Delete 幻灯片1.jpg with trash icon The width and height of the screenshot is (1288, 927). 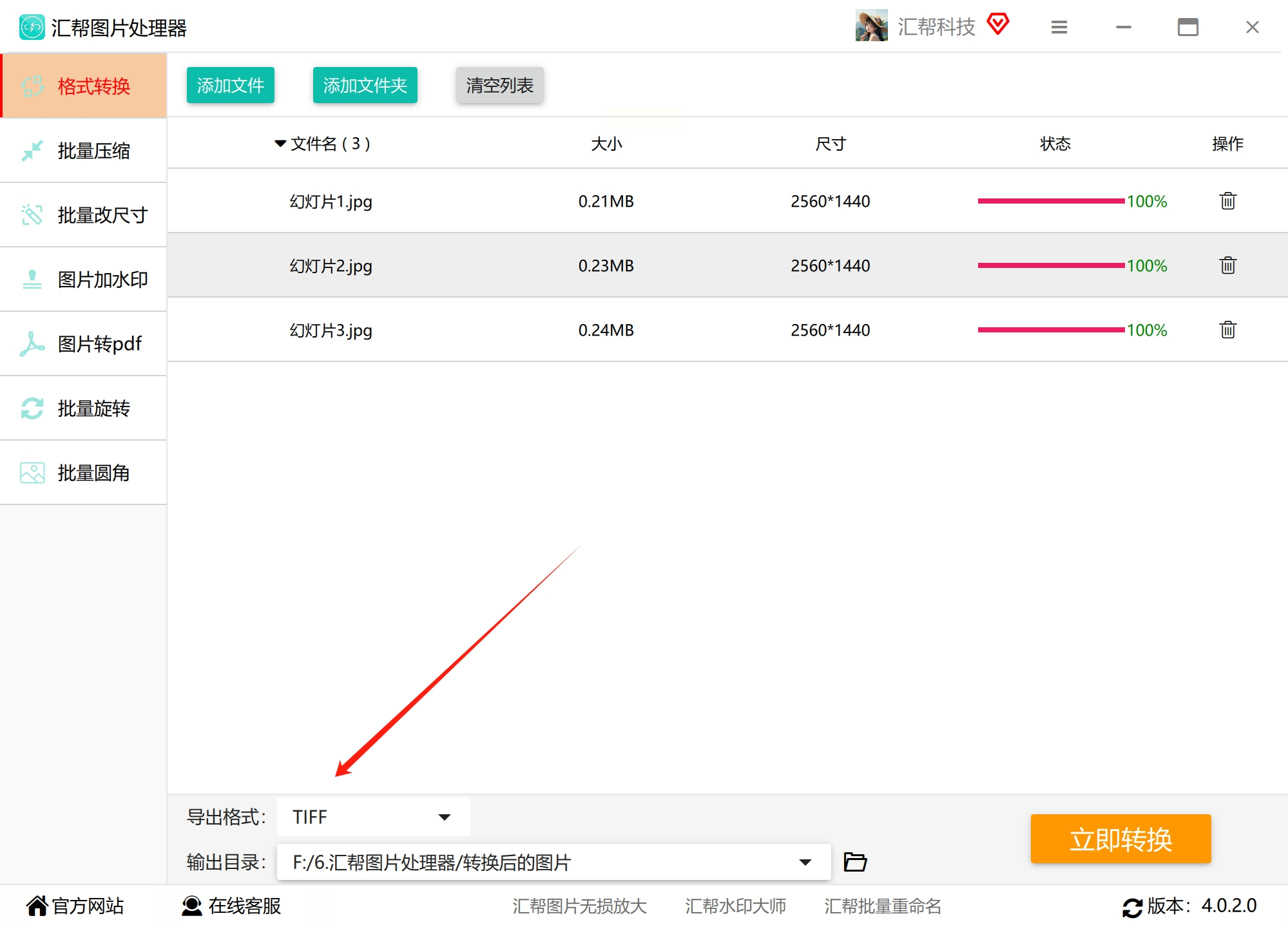(1227, 201)
